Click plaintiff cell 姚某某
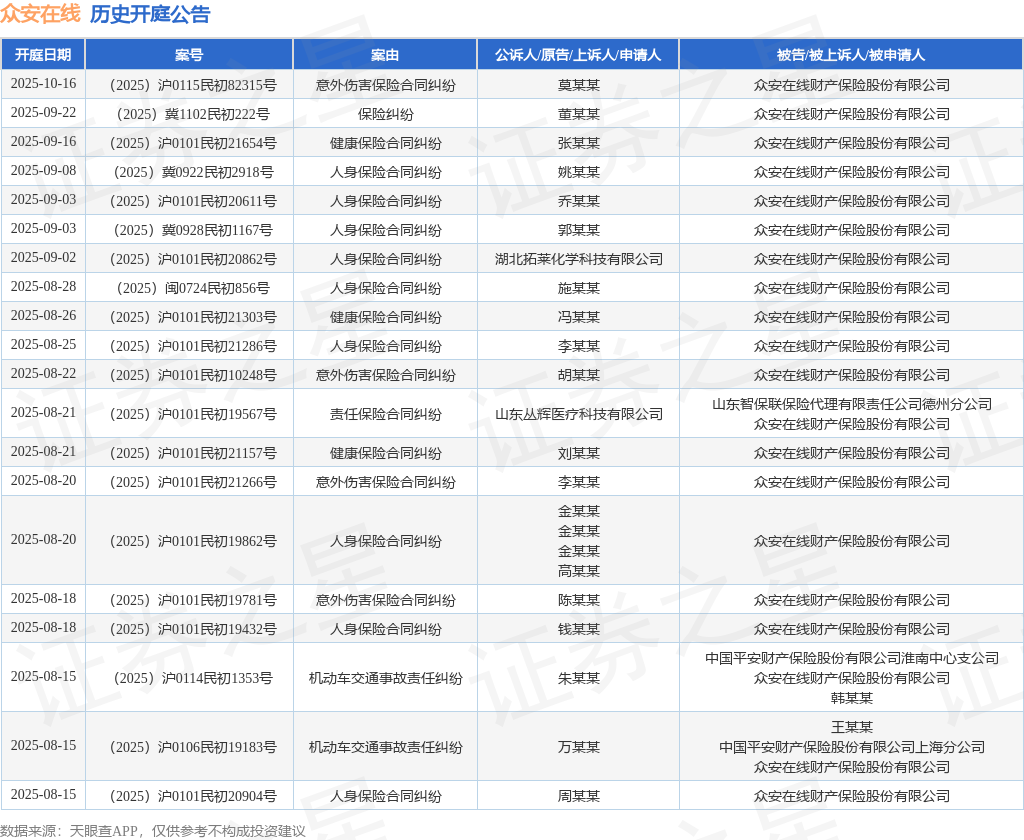 point(579,172)
